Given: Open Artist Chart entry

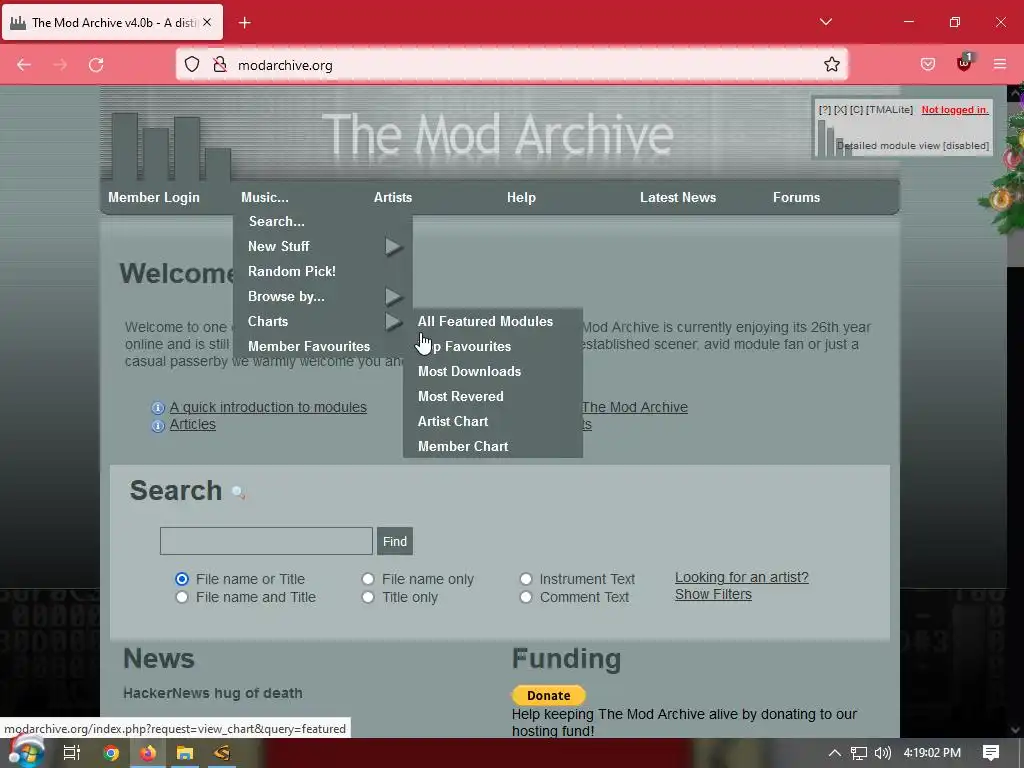Looking at the screenshot, I should click(453, 421).
